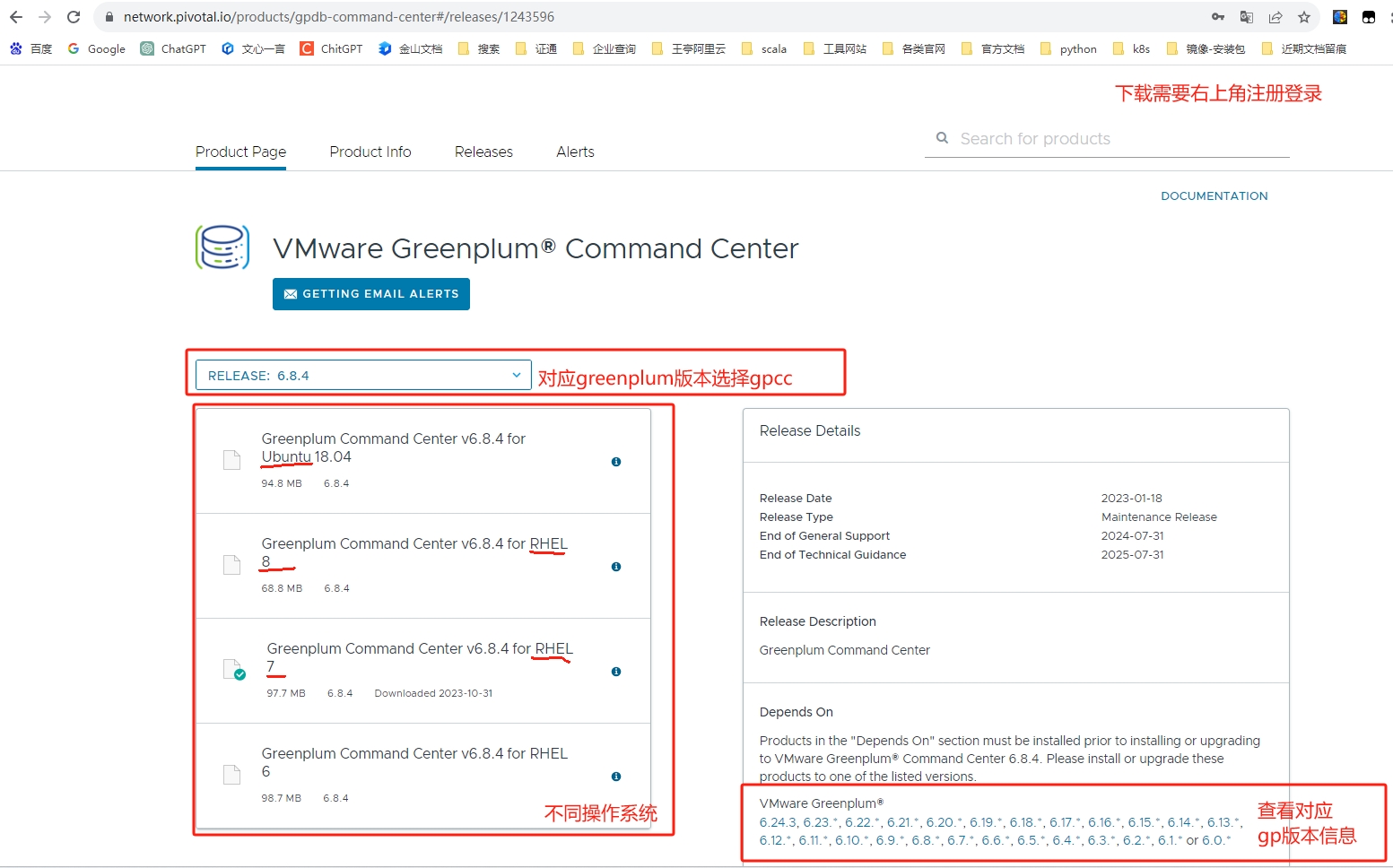Switch to the Releases tab

[483, 152]
